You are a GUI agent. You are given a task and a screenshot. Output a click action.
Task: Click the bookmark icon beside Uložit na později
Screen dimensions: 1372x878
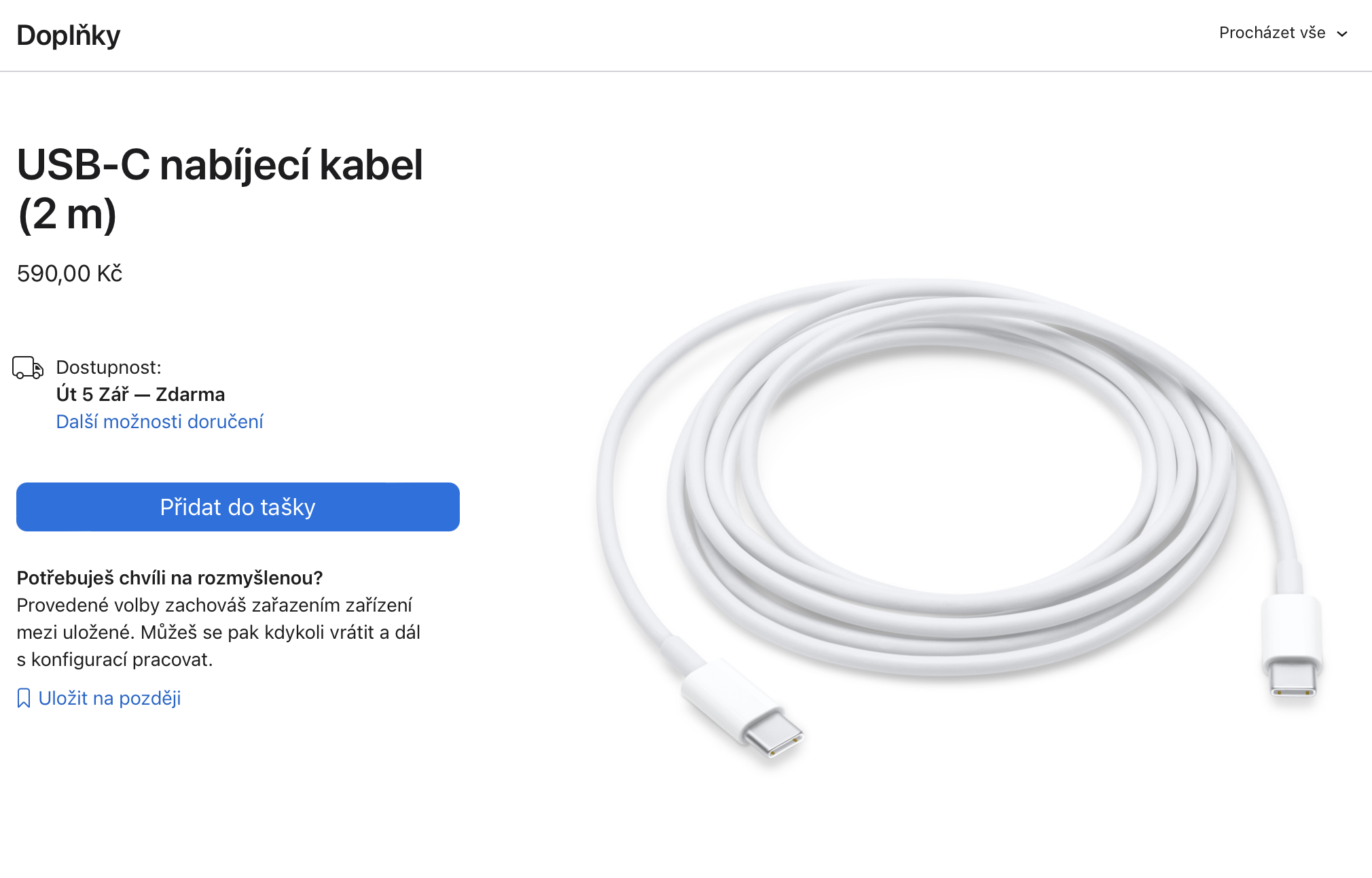click(24, 698)
